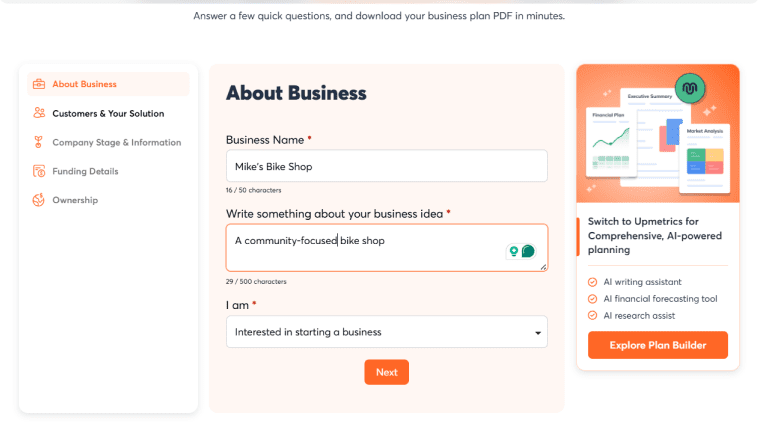The width and height of the screenshot is (772, 431).
Task: Click the Company Stage & Information icon
Action: pos(38,142)
